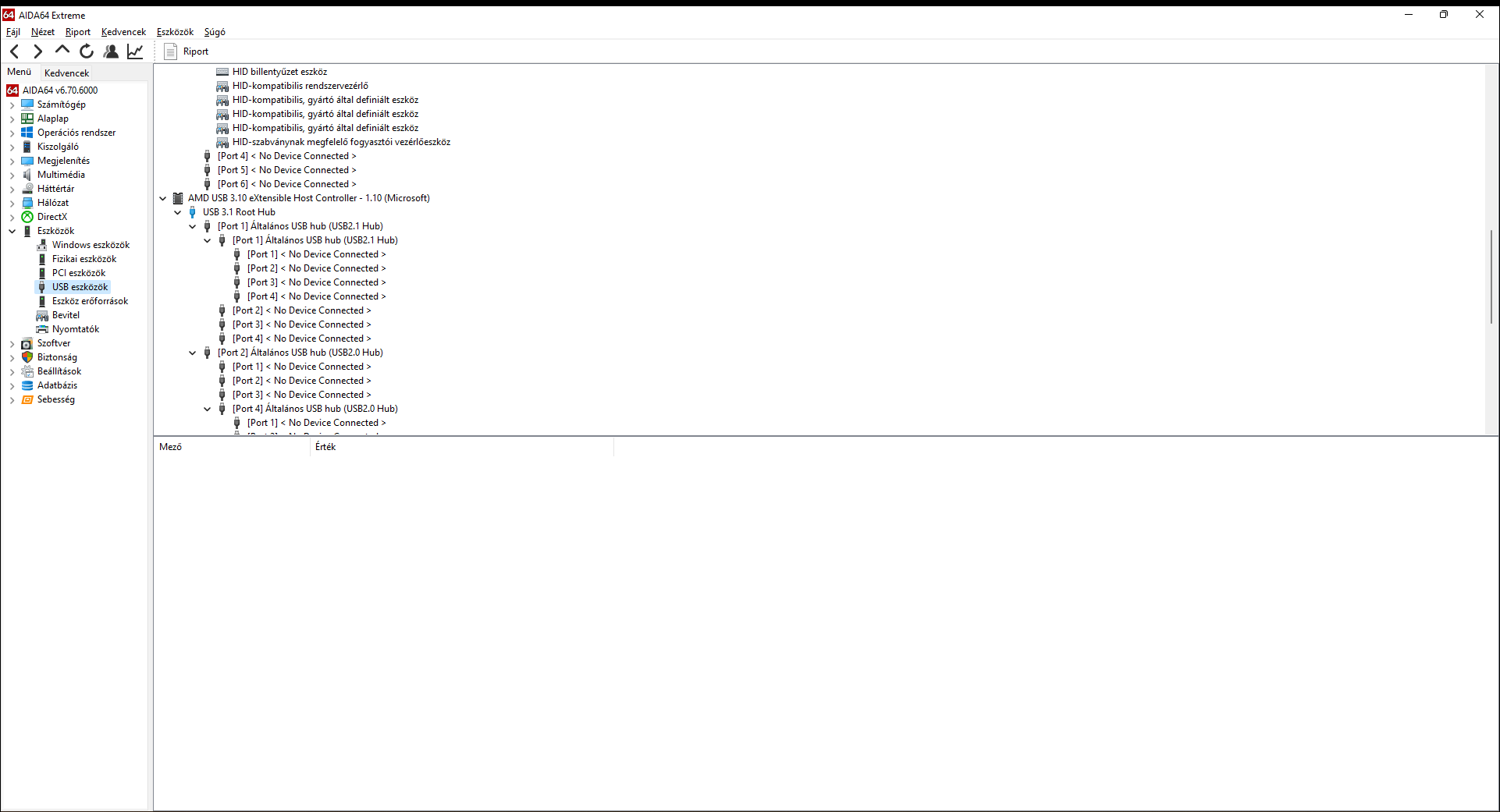Click the Riport toolbar button label
The image size is (1500, 812).
coord(196,51)
